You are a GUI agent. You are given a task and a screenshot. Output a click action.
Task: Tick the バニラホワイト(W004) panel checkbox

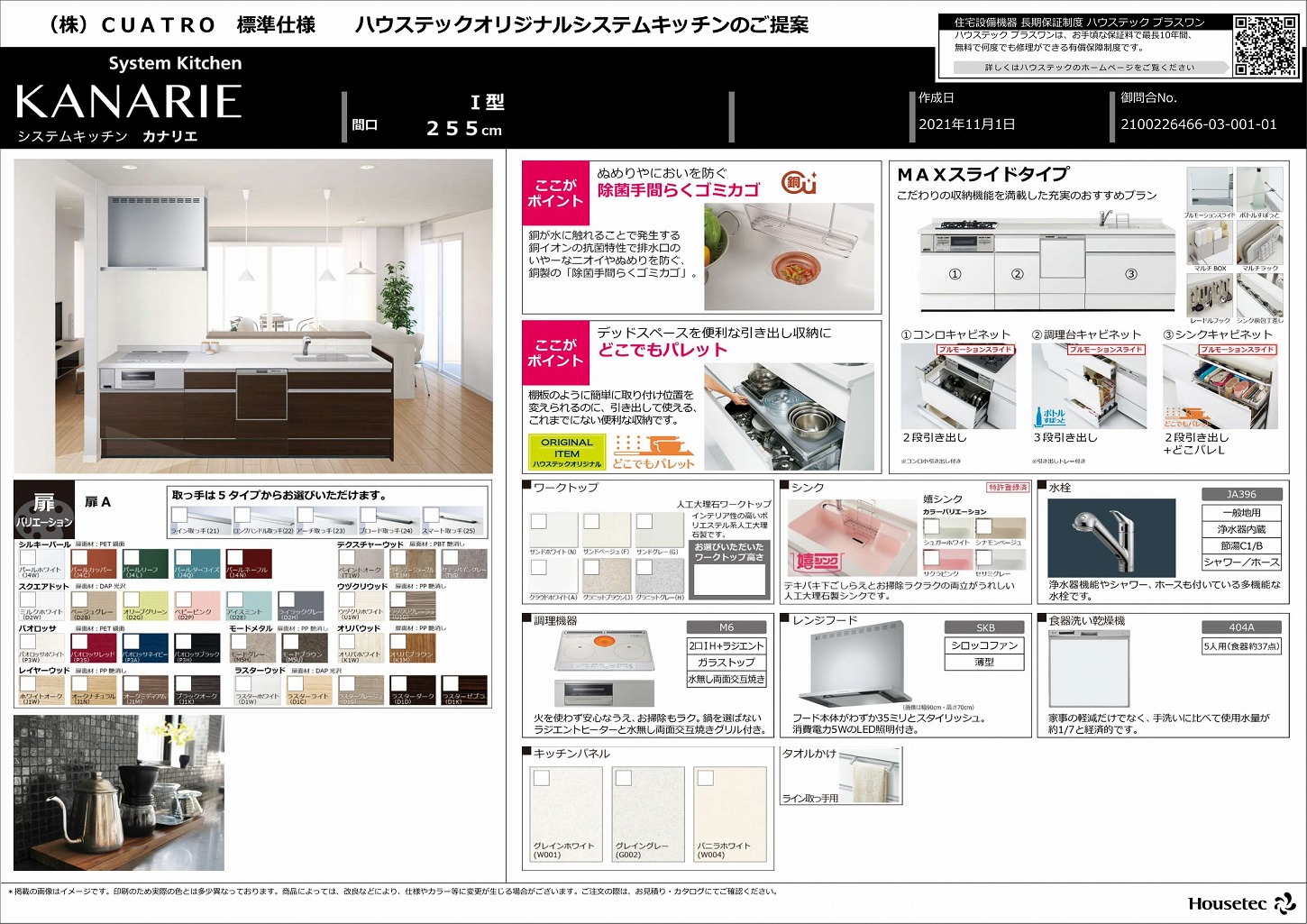tap(706, 778)
